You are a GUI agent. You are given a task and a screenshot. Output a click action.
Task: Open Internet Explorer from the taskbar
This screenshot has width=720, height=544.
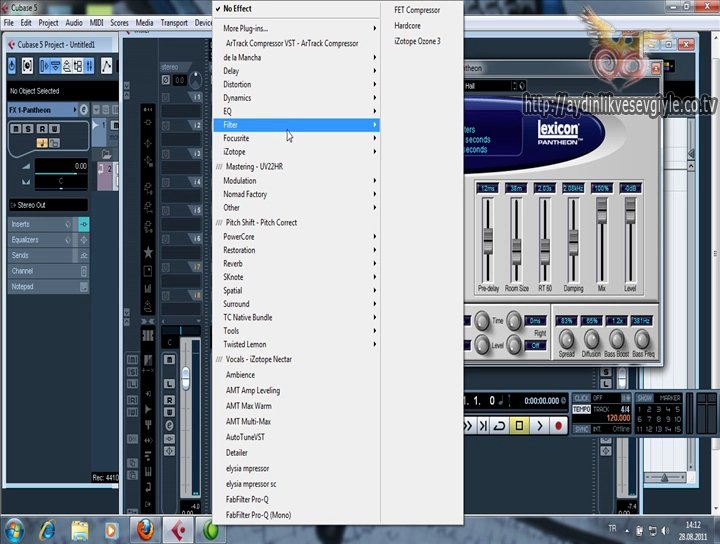coord(47,530)
